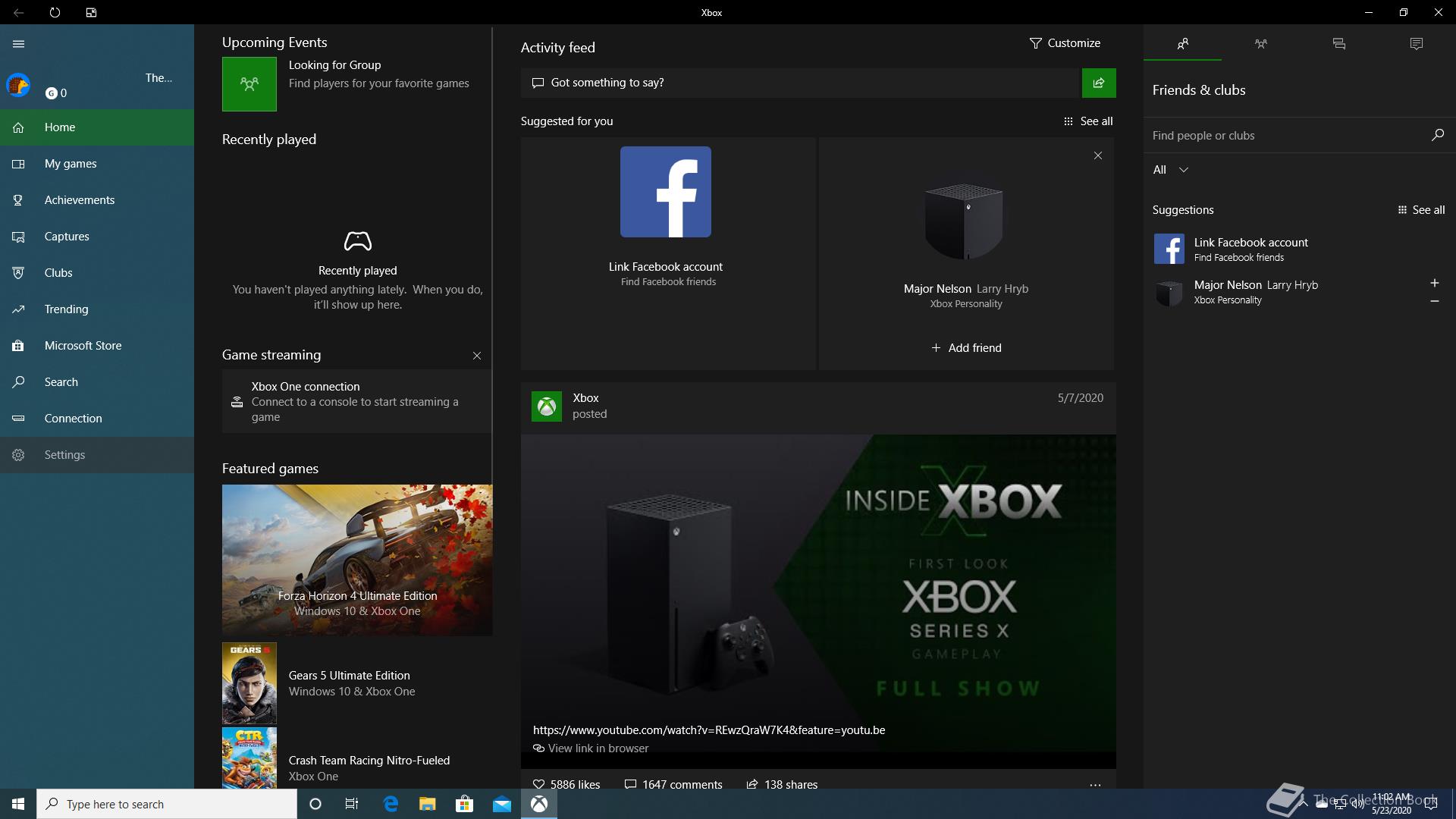The image size is (1456, 819).
Task: Click the Major Nelson console avatar card
Action: [x=965, y=221]
